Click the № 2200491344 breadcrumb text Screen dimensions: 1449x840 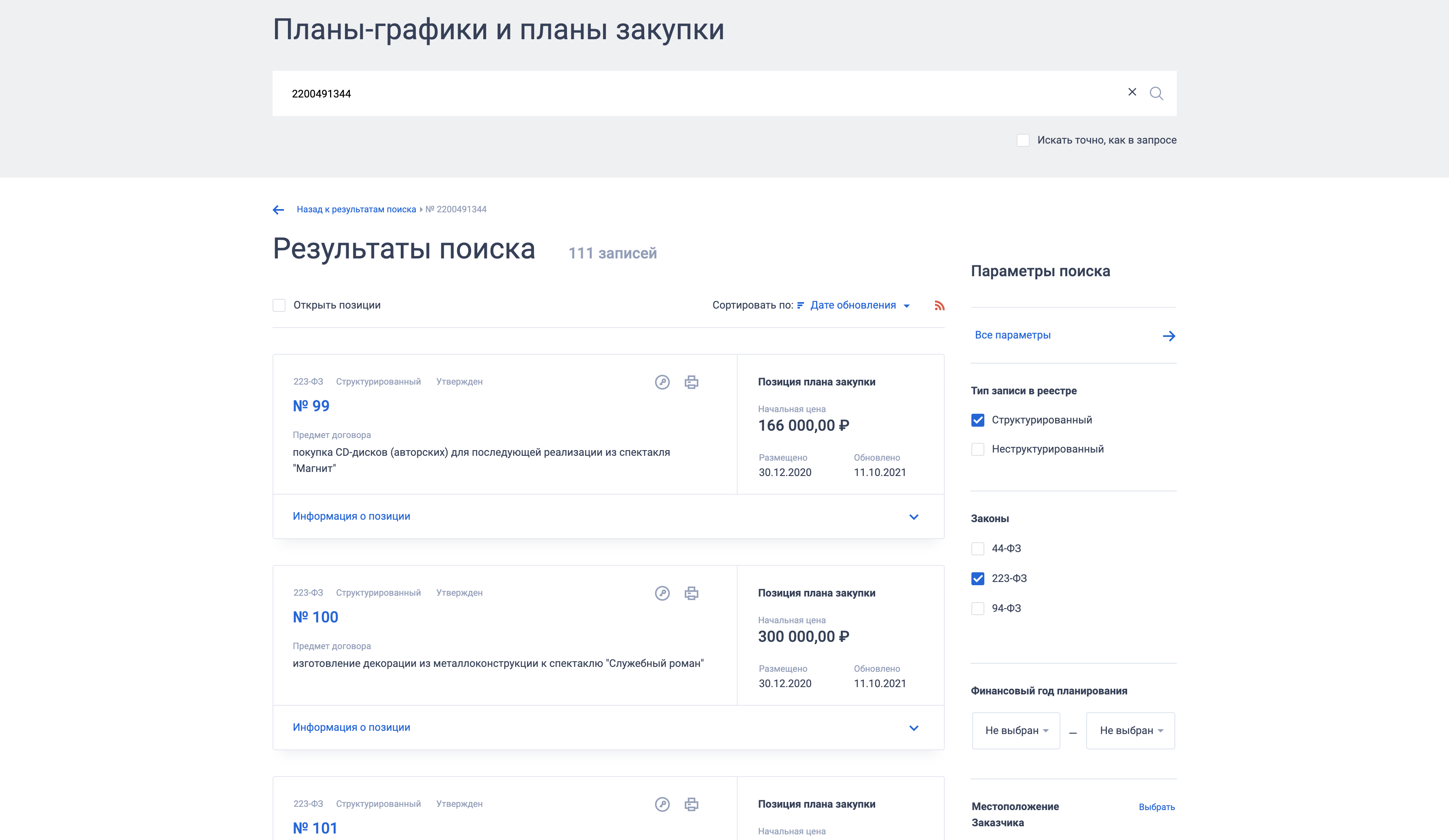tap(456, 209)
